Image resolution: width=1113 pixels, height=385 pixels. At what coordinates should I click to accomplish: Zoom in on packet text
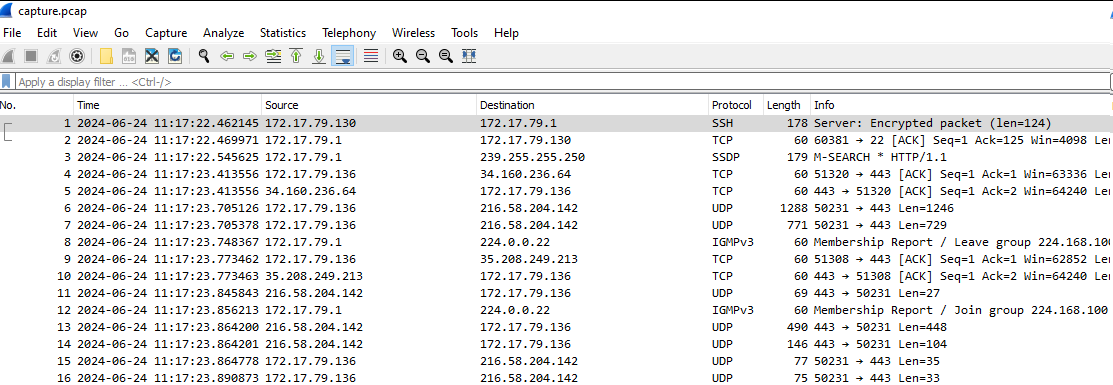[400, 56]
